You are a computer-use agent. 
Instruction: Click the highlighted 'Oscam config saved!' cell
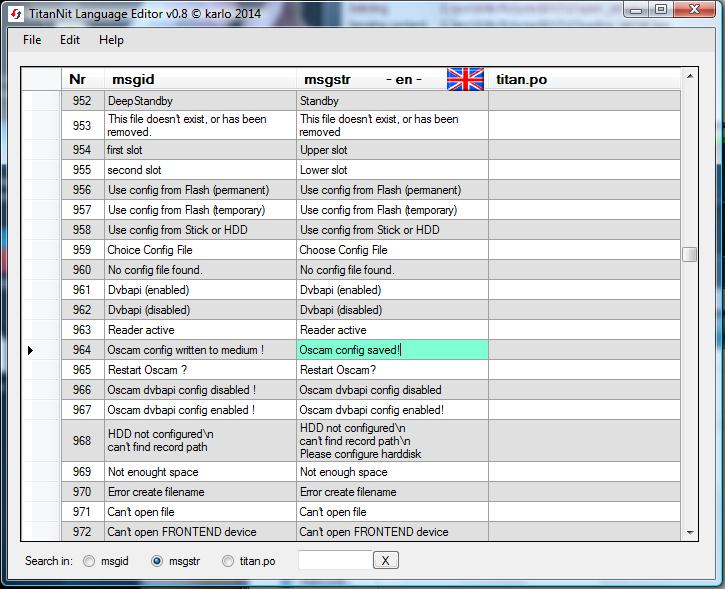tap(392, 350)
